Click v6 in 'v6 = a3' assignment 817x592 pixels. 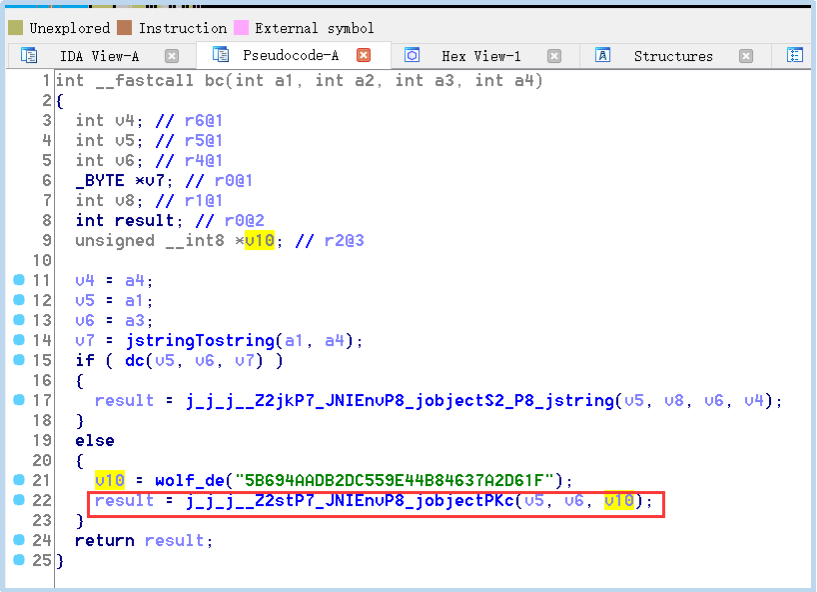85,320
